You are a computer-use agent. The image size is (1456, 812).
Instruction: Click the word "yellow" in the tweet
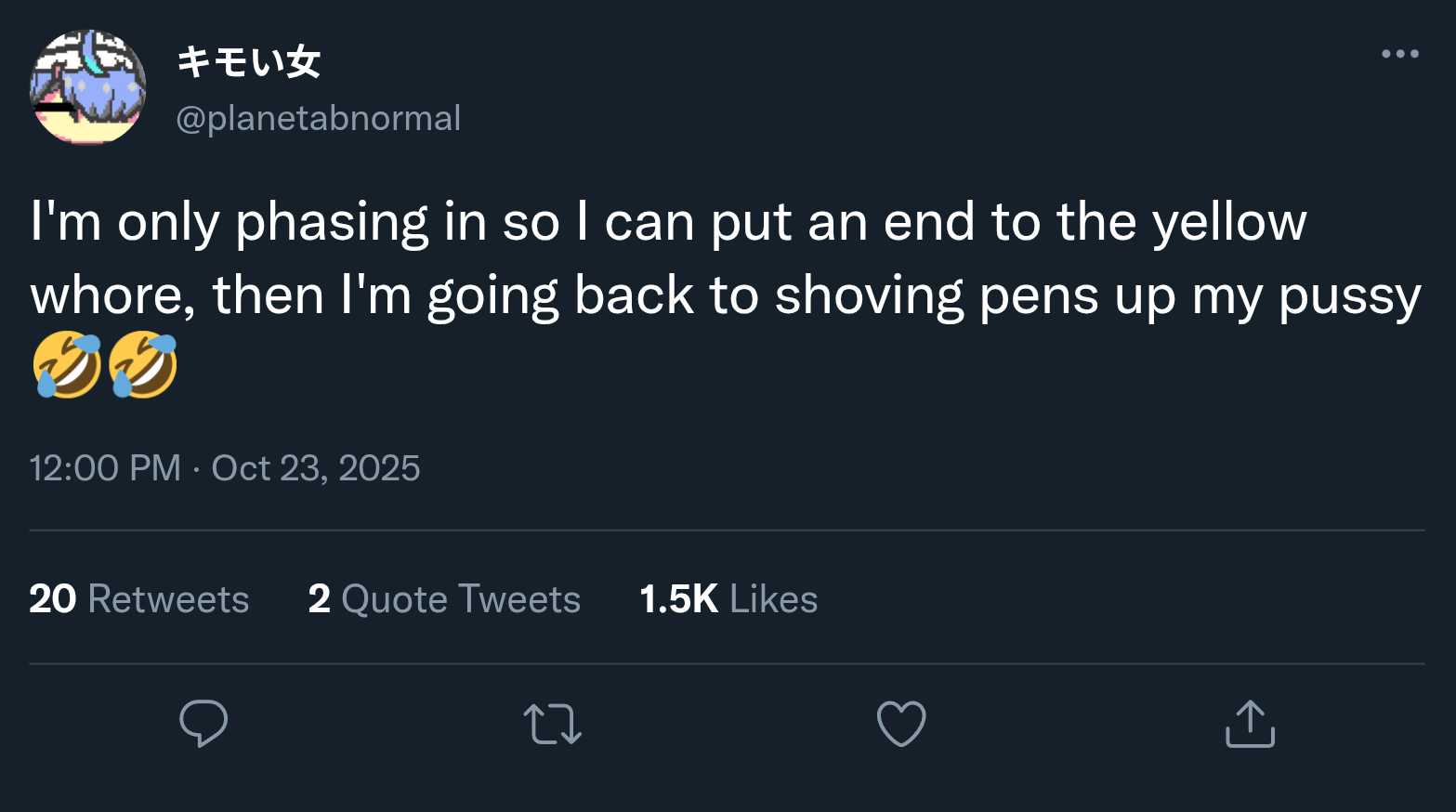[x=1229, y=223]
